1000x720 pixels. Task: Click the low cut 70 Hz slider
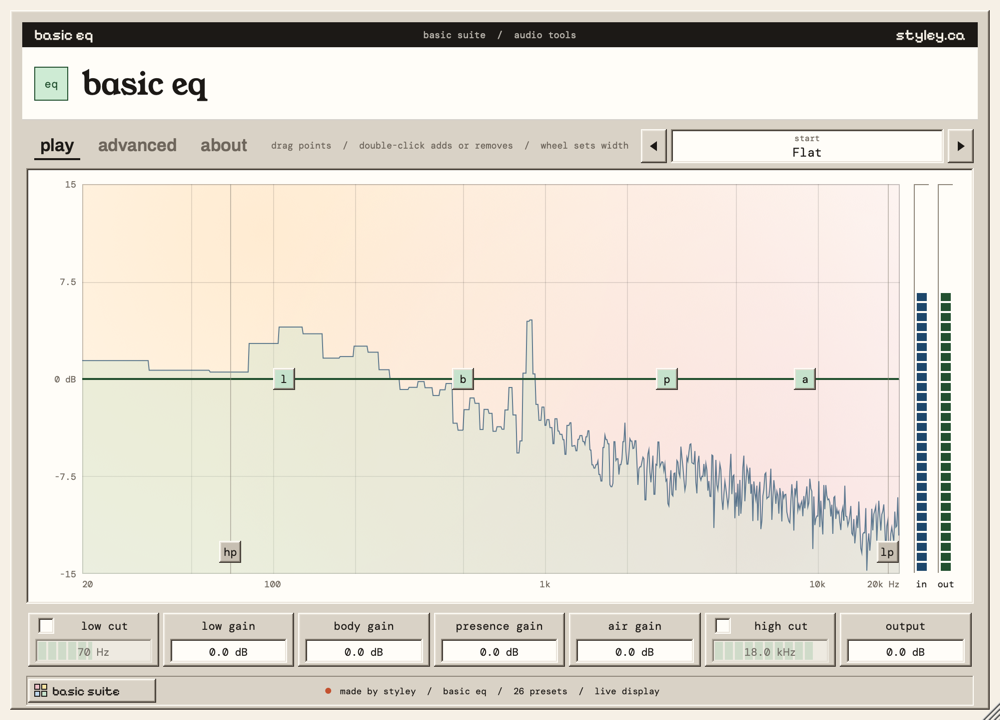(x=93, y=652)
